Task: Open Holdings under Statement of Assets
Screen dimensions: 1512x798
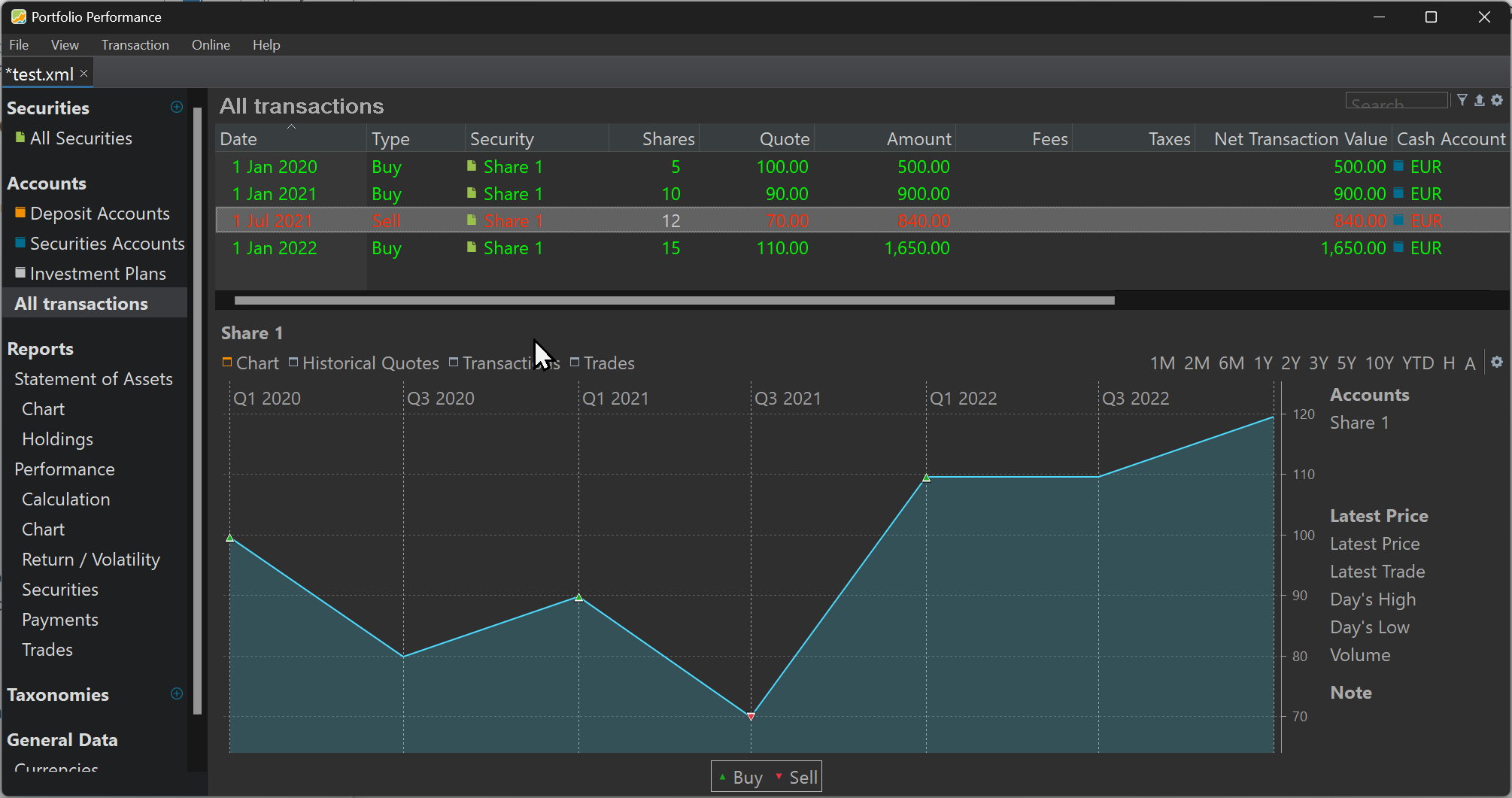Action: click(x=57, y=439)
